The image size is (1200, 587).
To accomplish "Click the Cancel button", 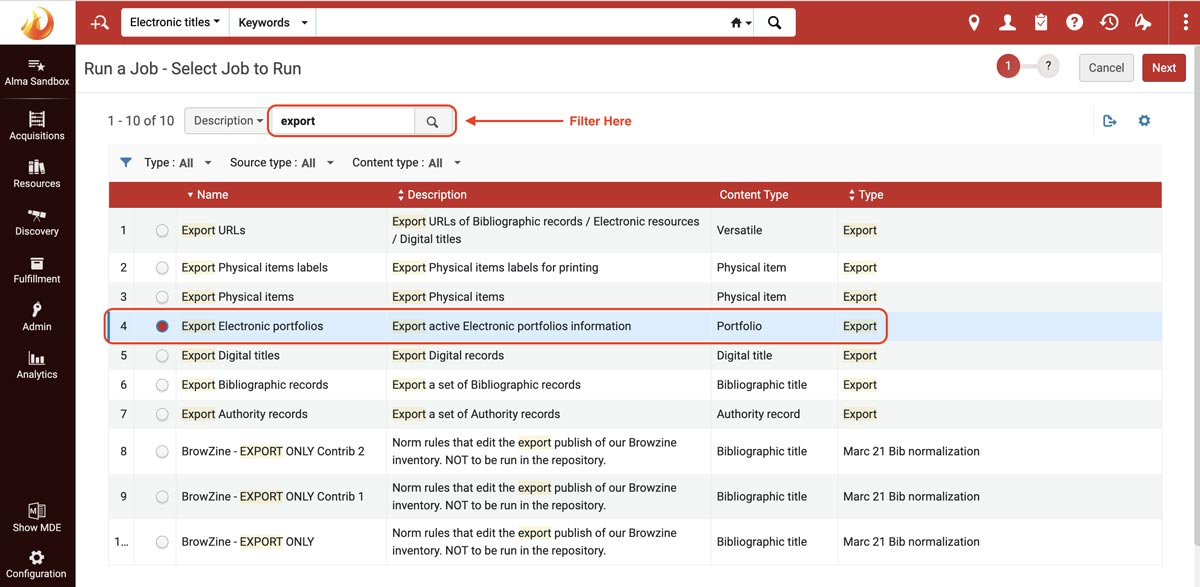I will coord(1106,68).
